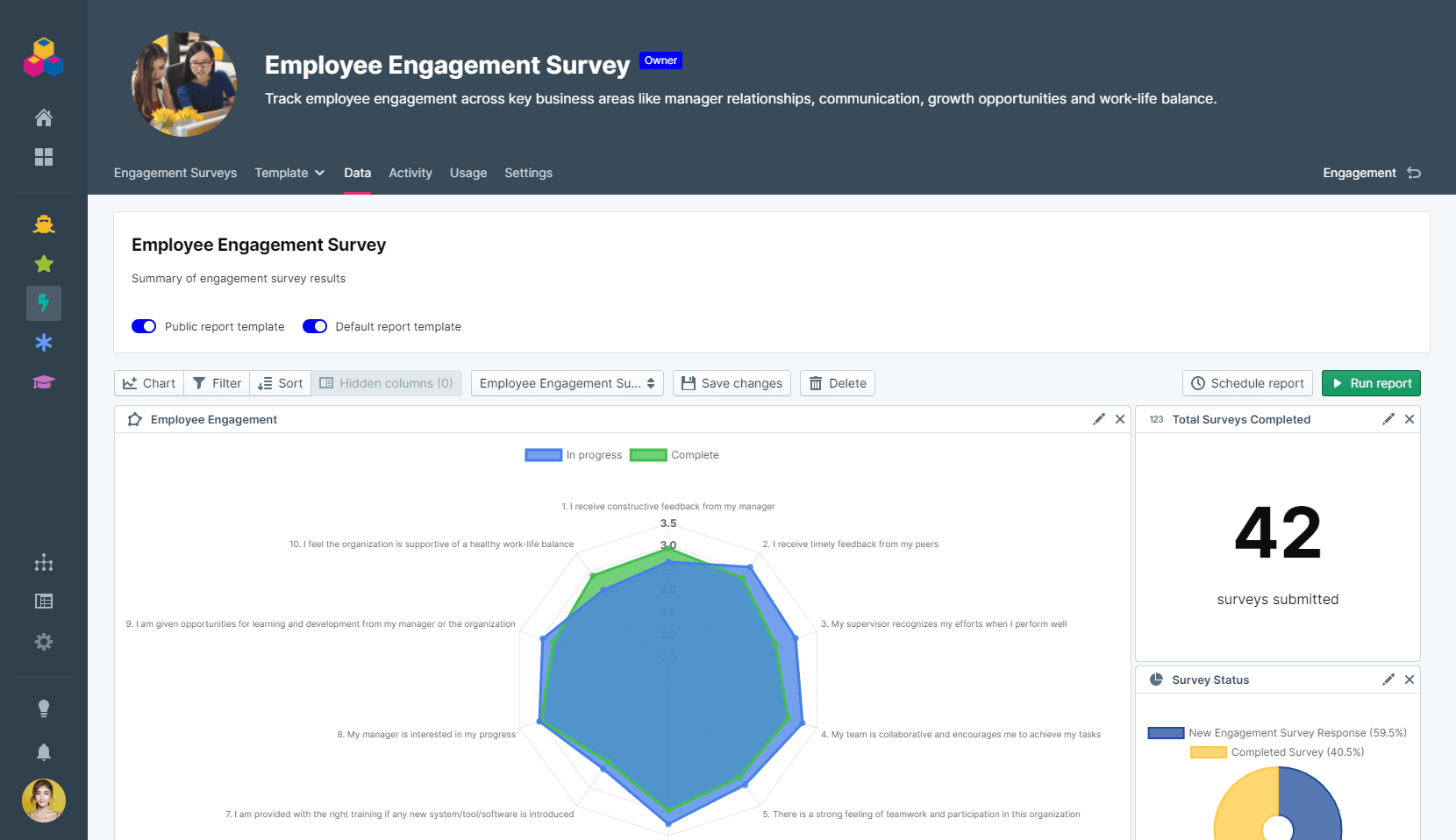Click the 42 surveys count
Viewport: 1456px width, 840px height.
pos(1278,532)
